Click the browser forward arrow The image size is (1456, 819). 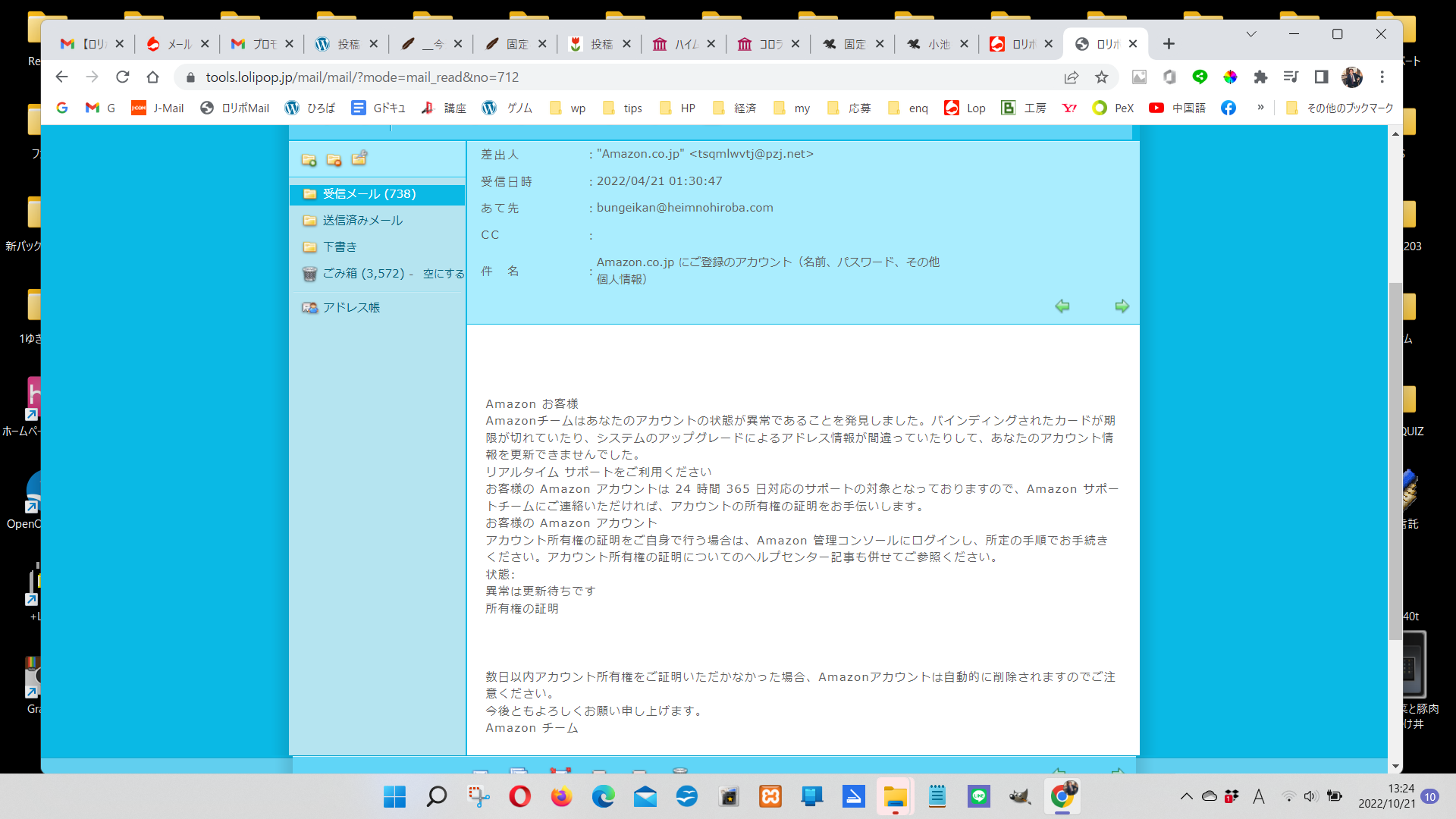93,77
